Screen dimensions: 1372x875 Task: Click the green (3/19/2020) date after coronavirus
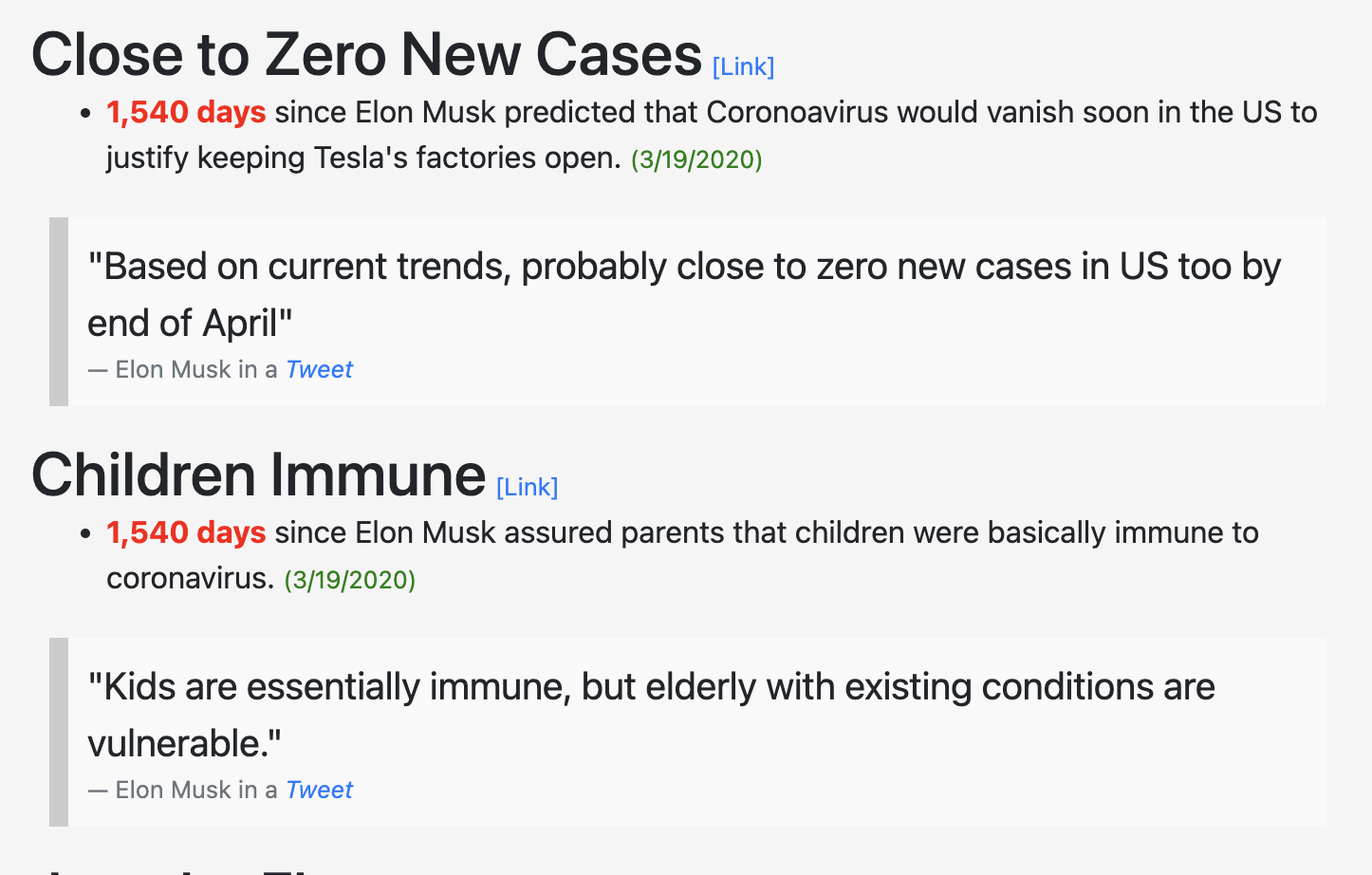(350, 580)
